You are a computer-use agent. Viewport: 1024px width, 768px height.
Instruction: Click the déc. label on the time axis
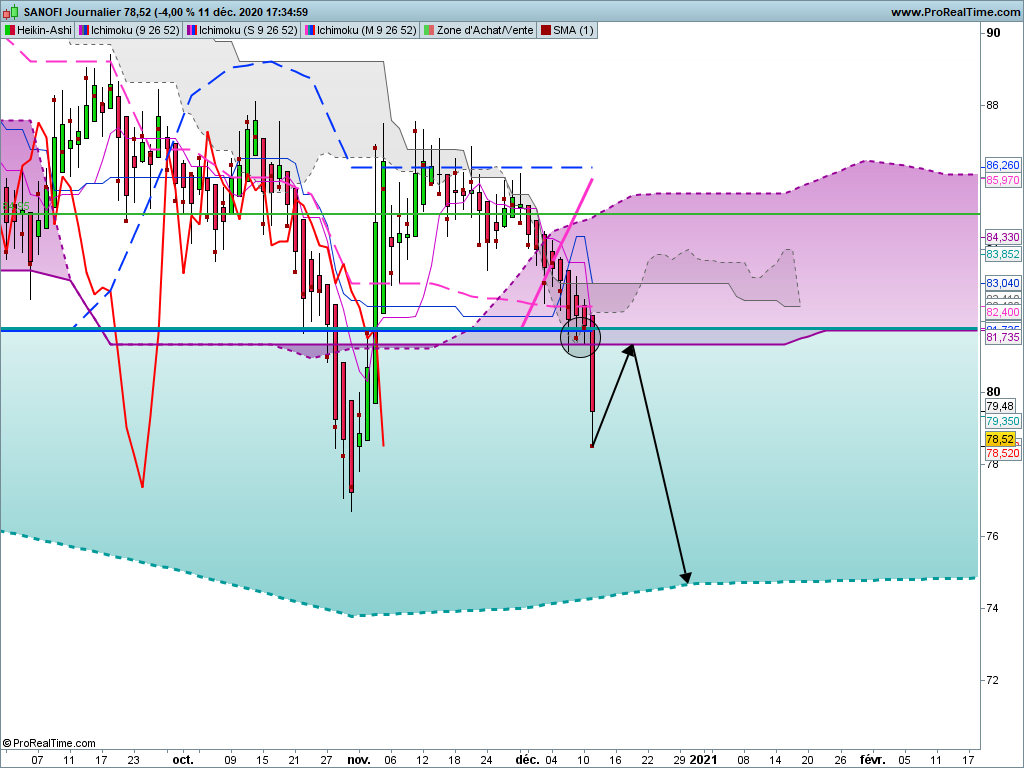pyautogui.click(x=527, y=760)
